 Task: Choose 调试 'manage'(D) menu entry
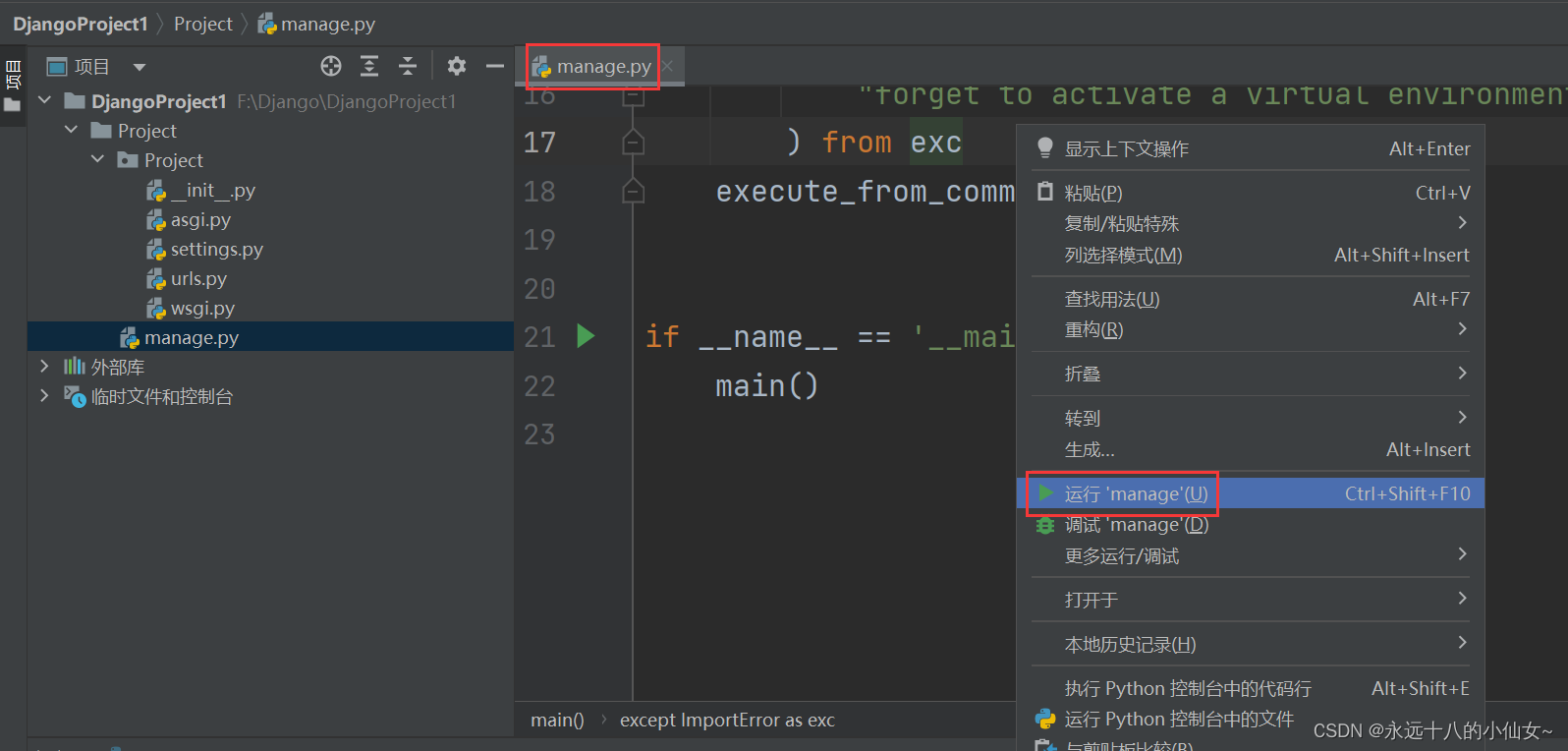[1251, 525]
